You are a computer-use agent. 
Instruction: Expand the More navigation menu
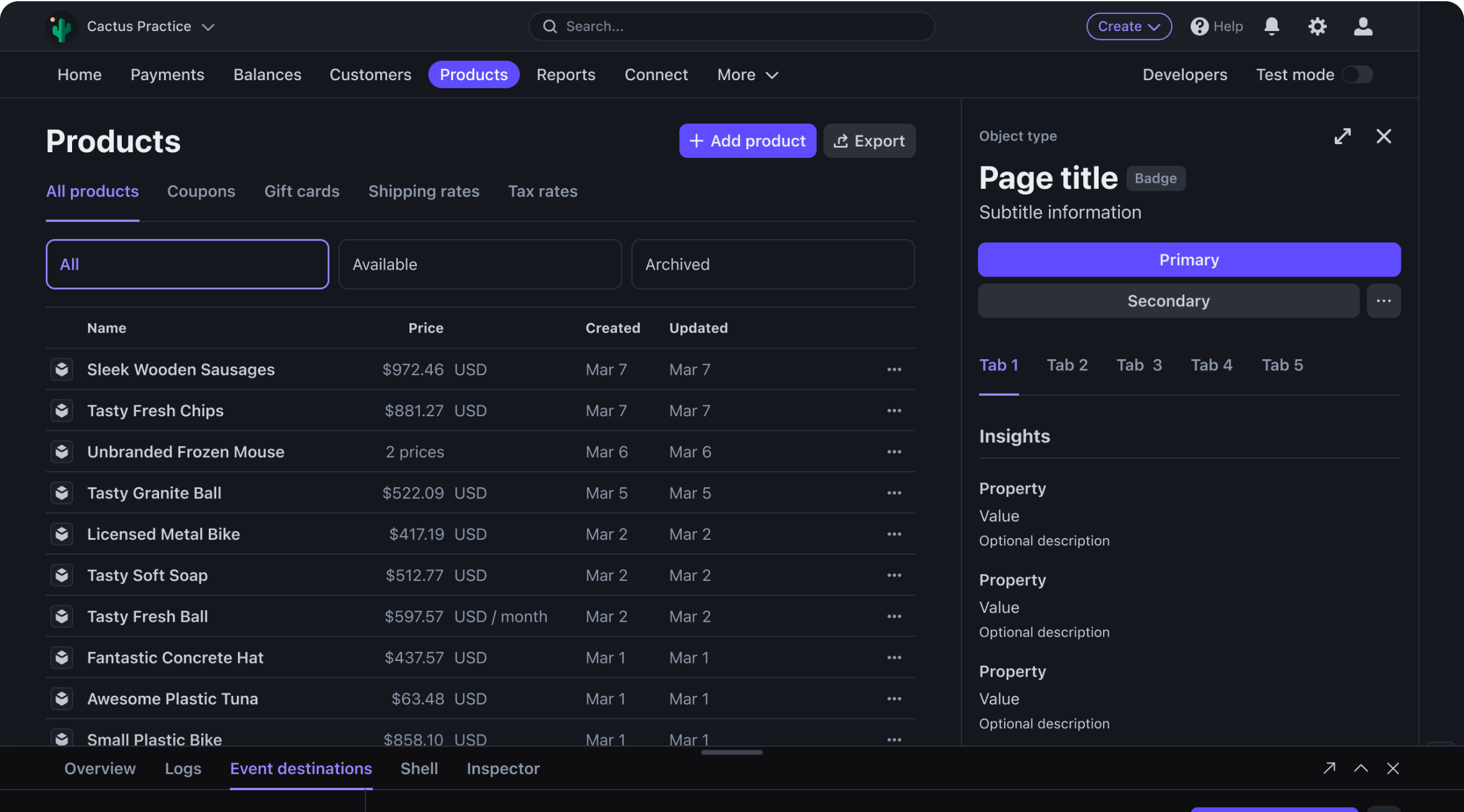(748, 75)
